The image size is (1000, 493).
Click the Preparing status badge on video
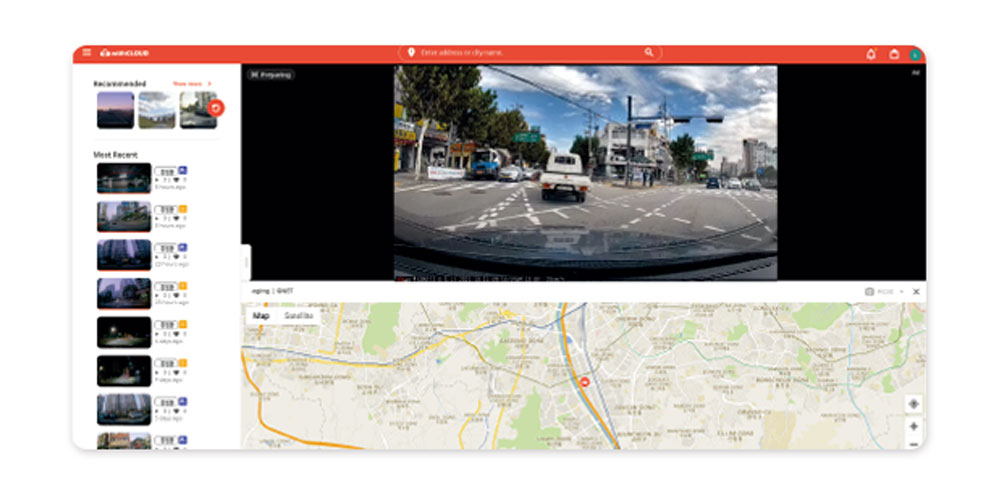(271, 75)
